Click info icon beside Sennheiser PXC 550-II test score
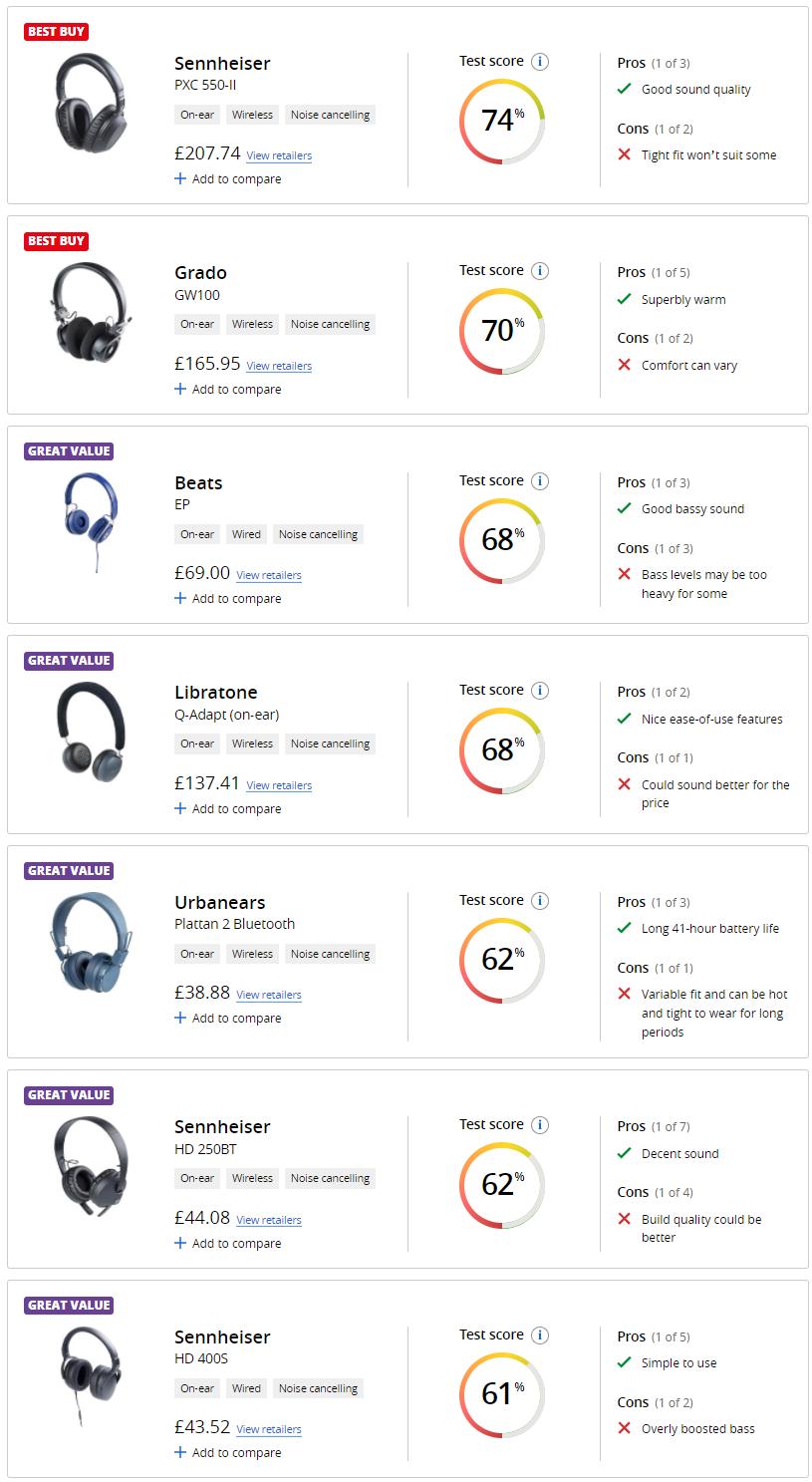This screenshot has height=1482, width=812. click(540, 62)
